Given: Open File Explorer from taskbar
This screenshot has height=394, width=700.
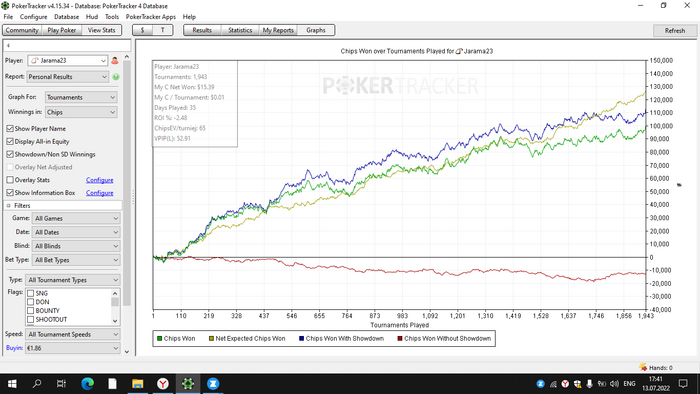Looking at the screenshot, I should click(x=138, y=383).
